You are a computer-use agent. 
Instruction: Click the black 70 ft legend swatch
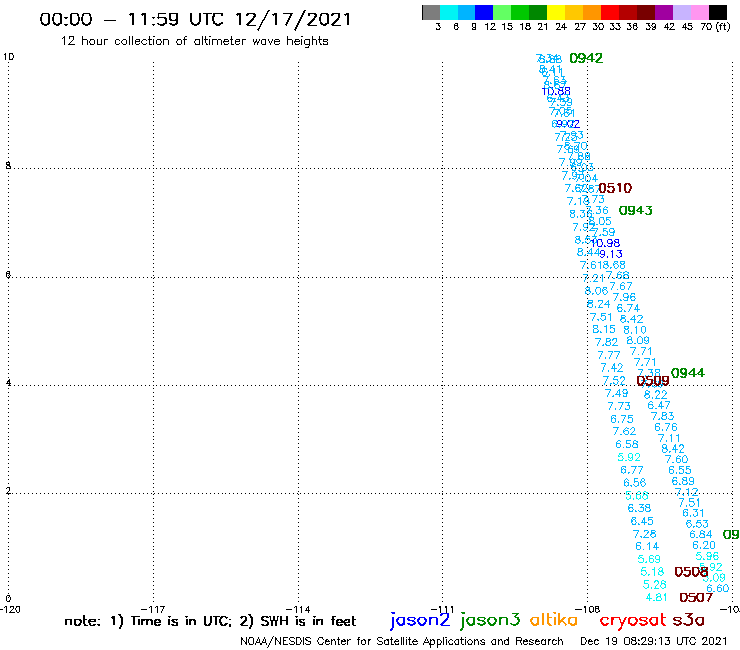point(717,12)
